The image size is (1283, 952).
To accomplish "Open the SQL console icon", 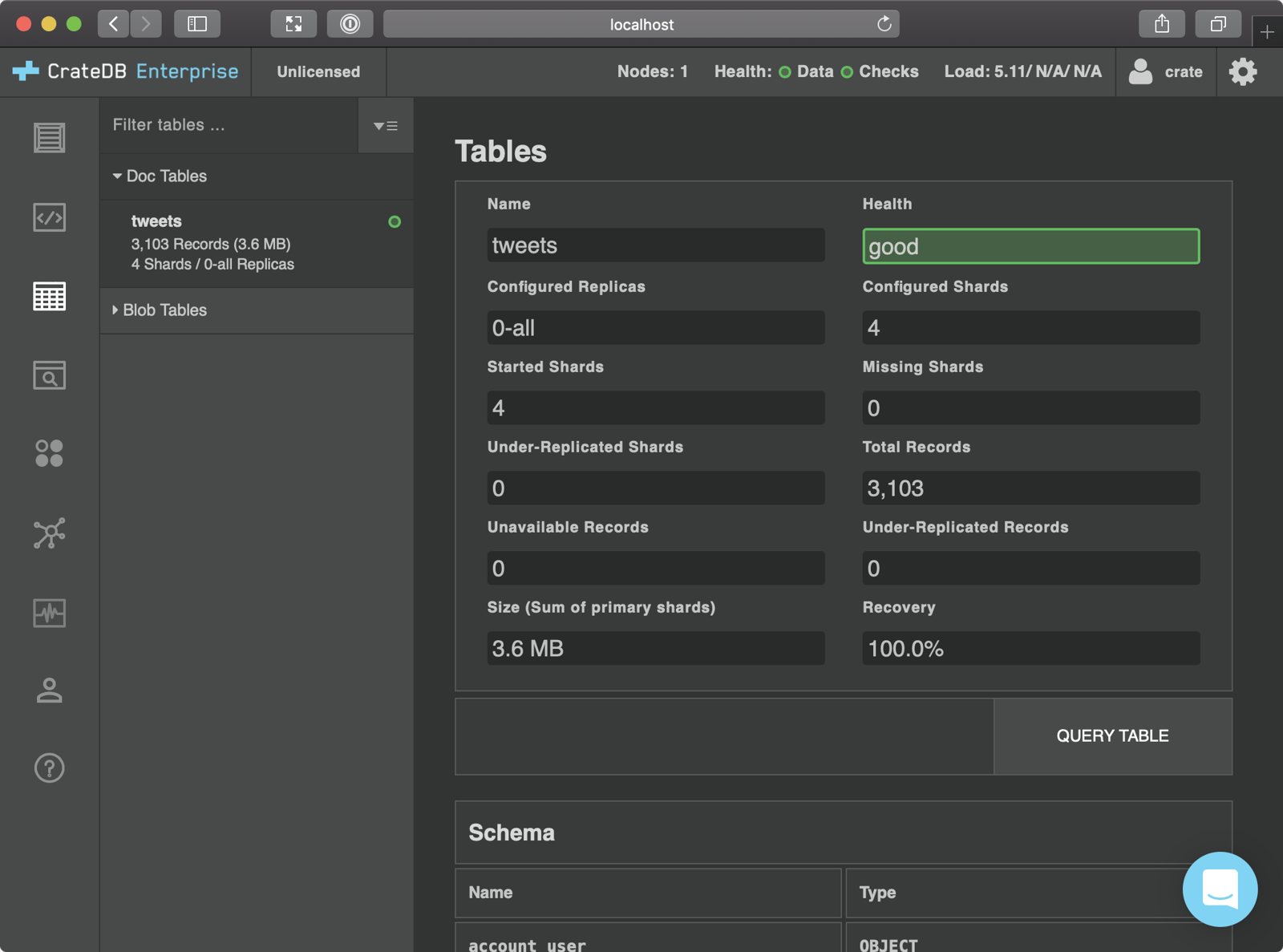I will (49, 217).
